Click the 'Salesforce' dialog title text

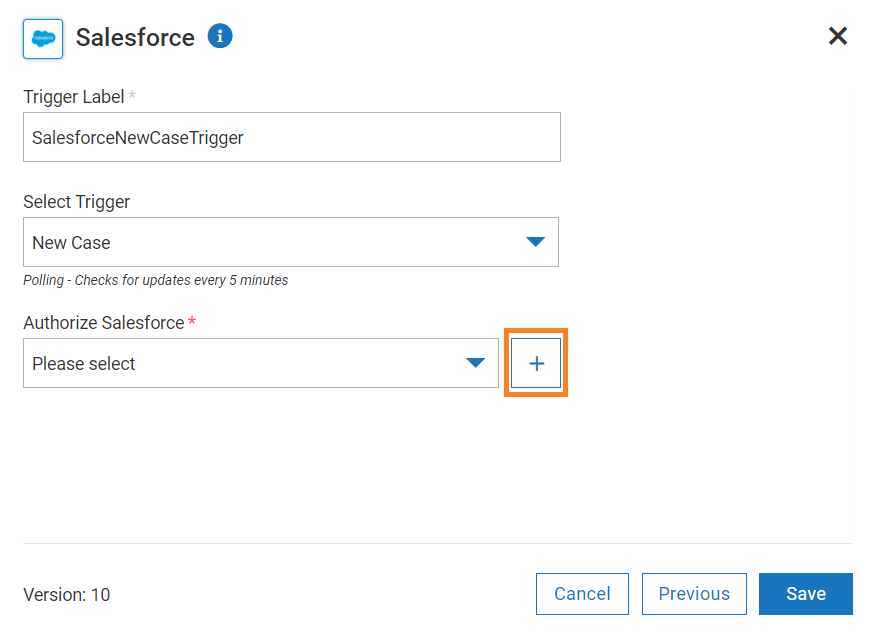point(135,38)
